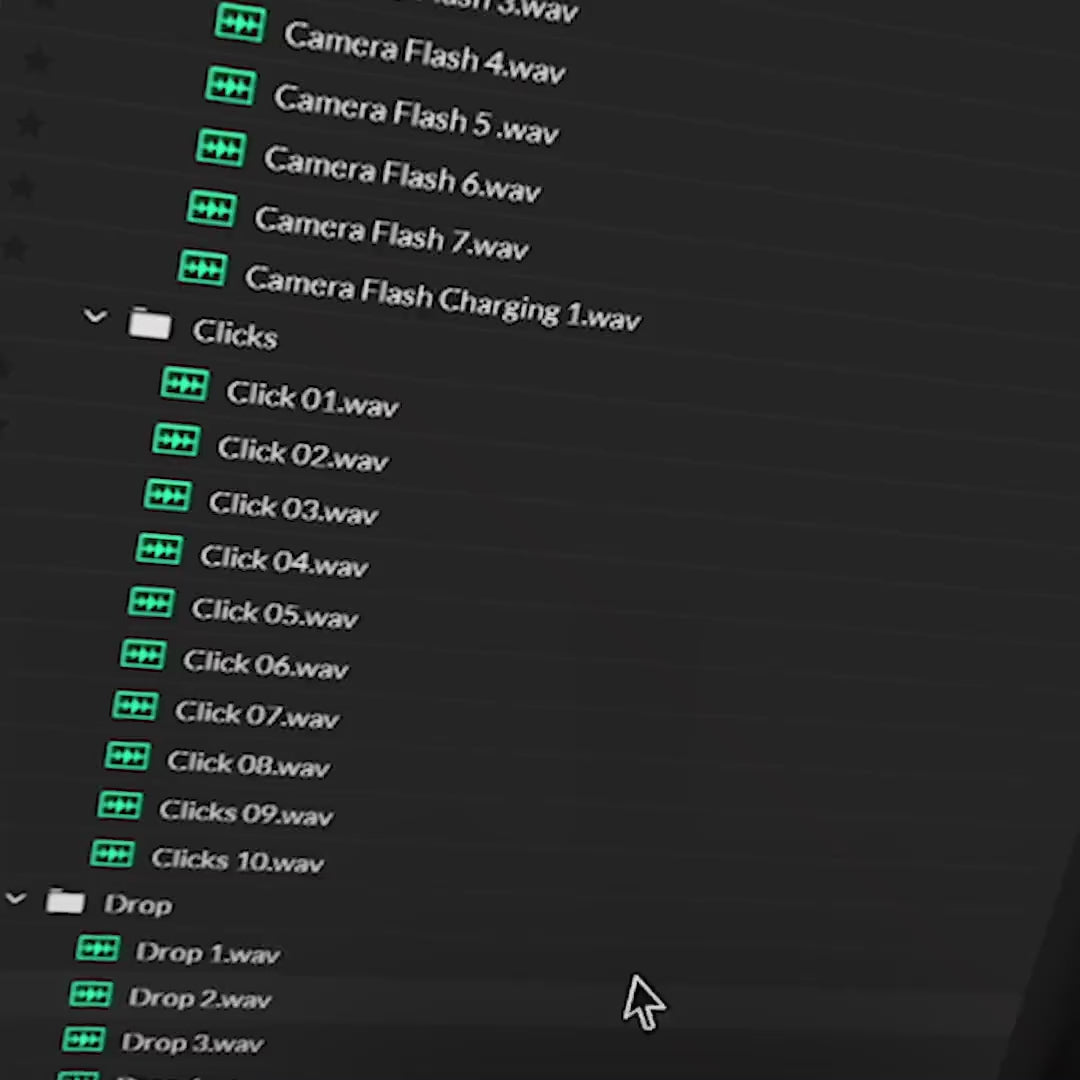Select the Drop 3.wav file name

192,1043
